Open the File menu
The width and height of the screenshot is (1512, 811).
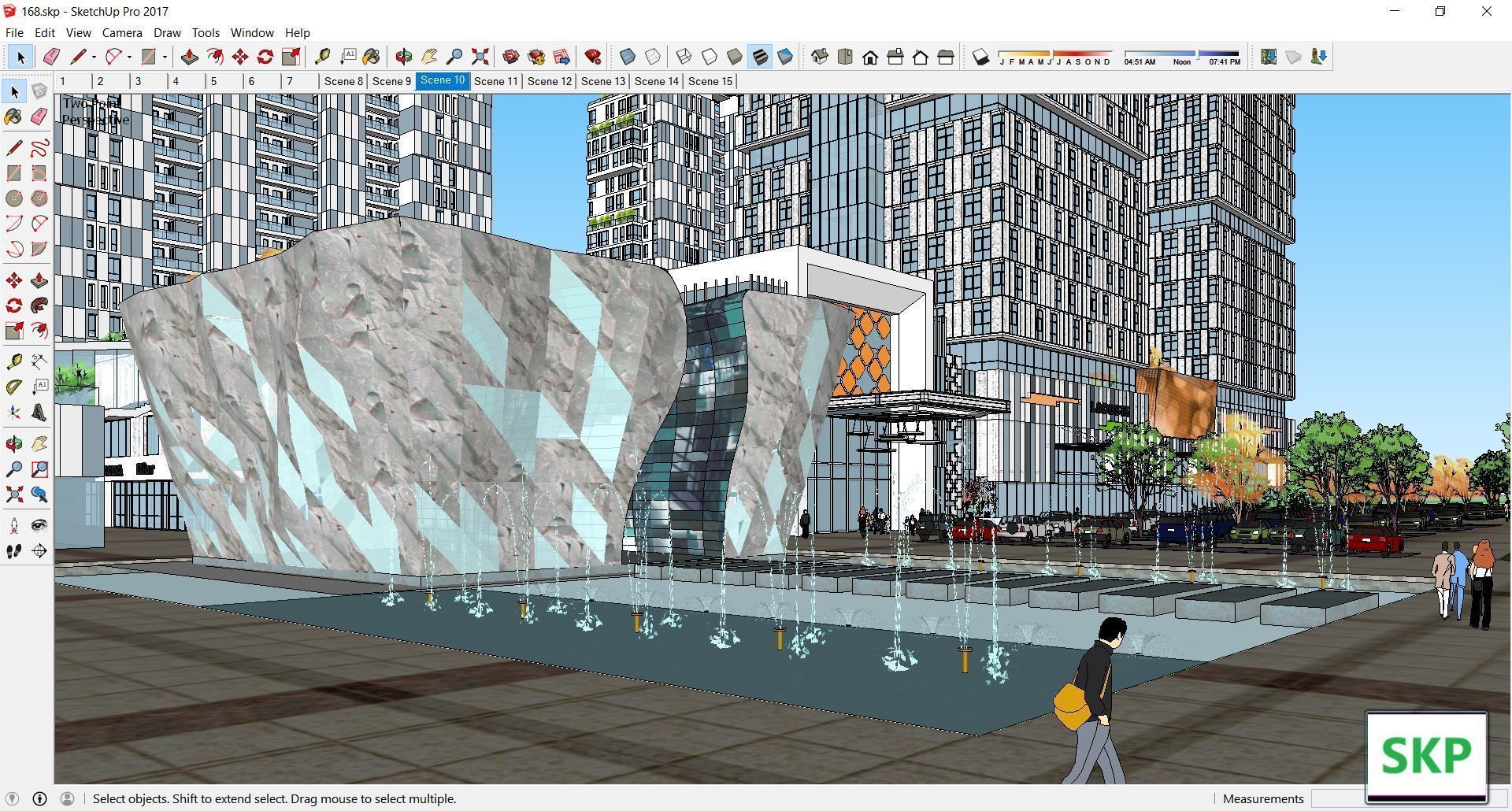pos(14,32)
